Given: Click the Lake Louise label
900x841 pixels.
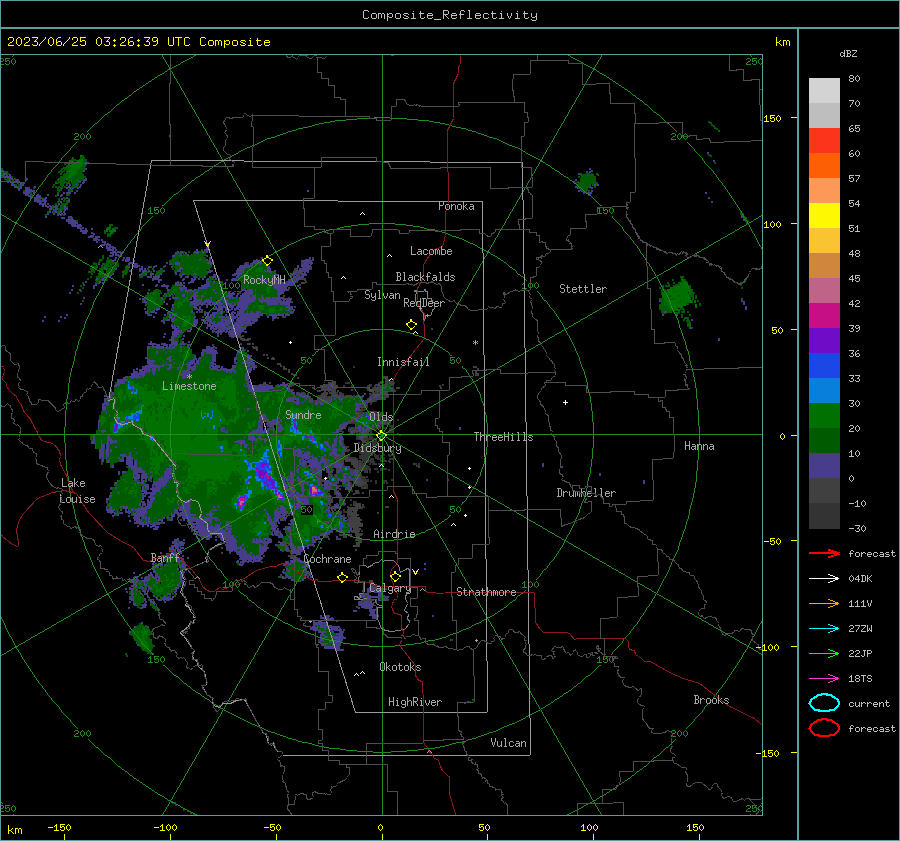Looking at the screenshot, I should coord(77,491).
